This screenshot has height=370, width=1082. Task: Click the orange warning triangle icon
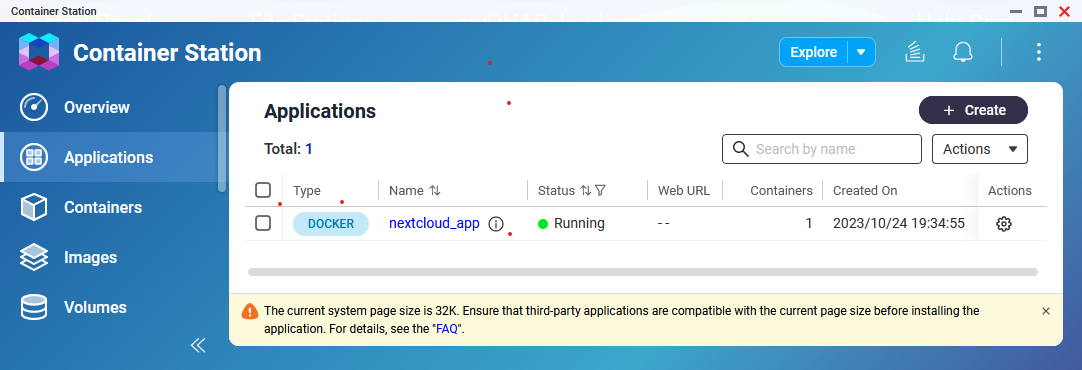[x=250, y=311]
